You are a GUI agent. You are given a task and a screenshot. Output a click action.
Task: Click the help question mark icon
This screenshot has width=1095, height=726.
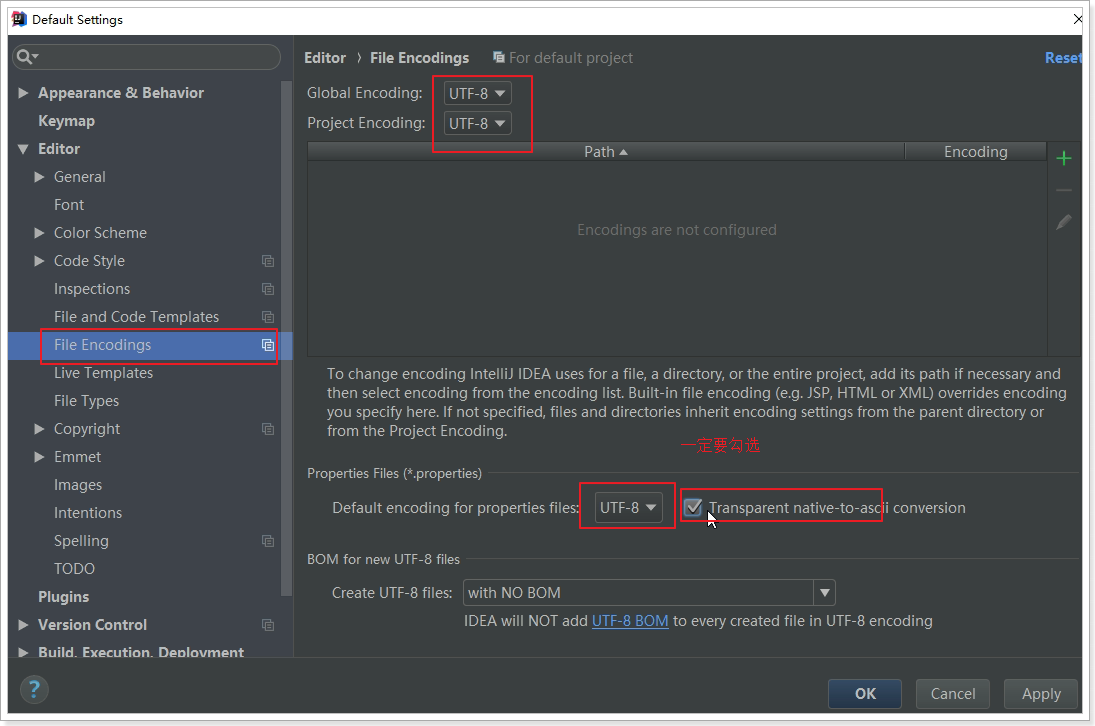(x=34, y=689)
